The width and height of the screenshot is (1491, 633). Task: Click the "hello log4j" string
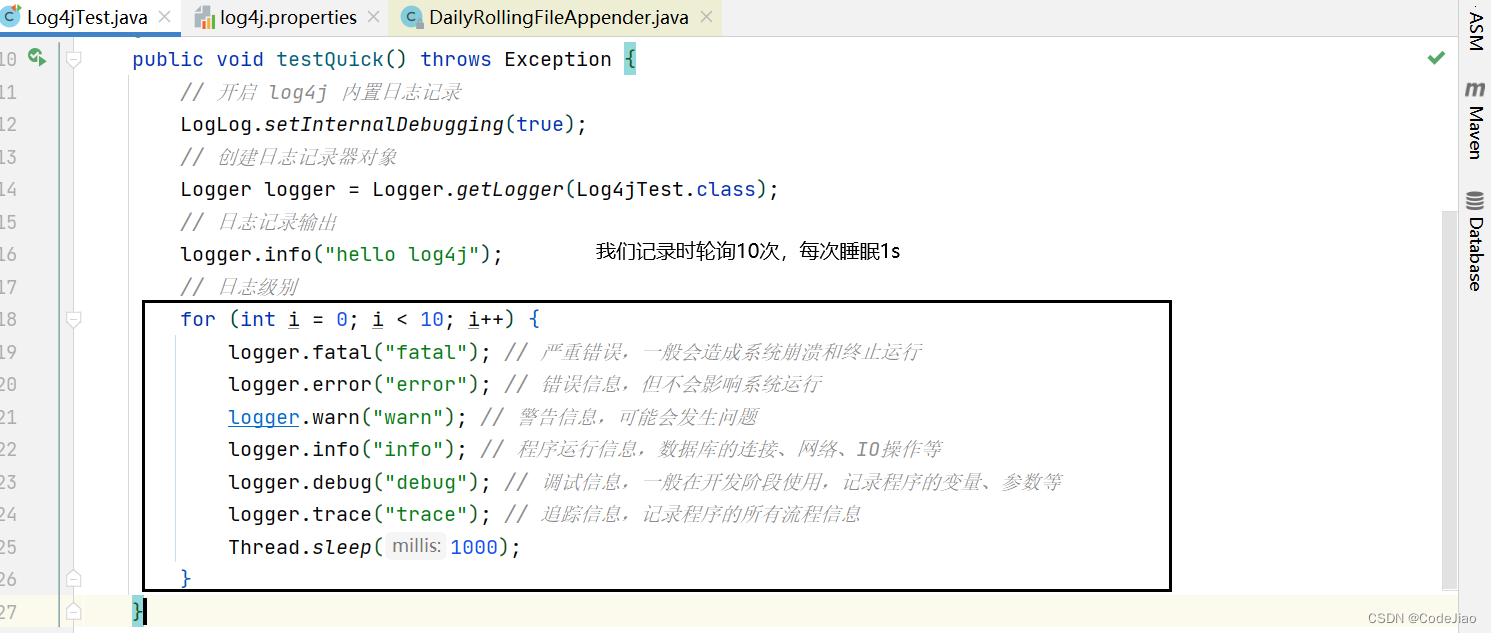pos(402,254)
